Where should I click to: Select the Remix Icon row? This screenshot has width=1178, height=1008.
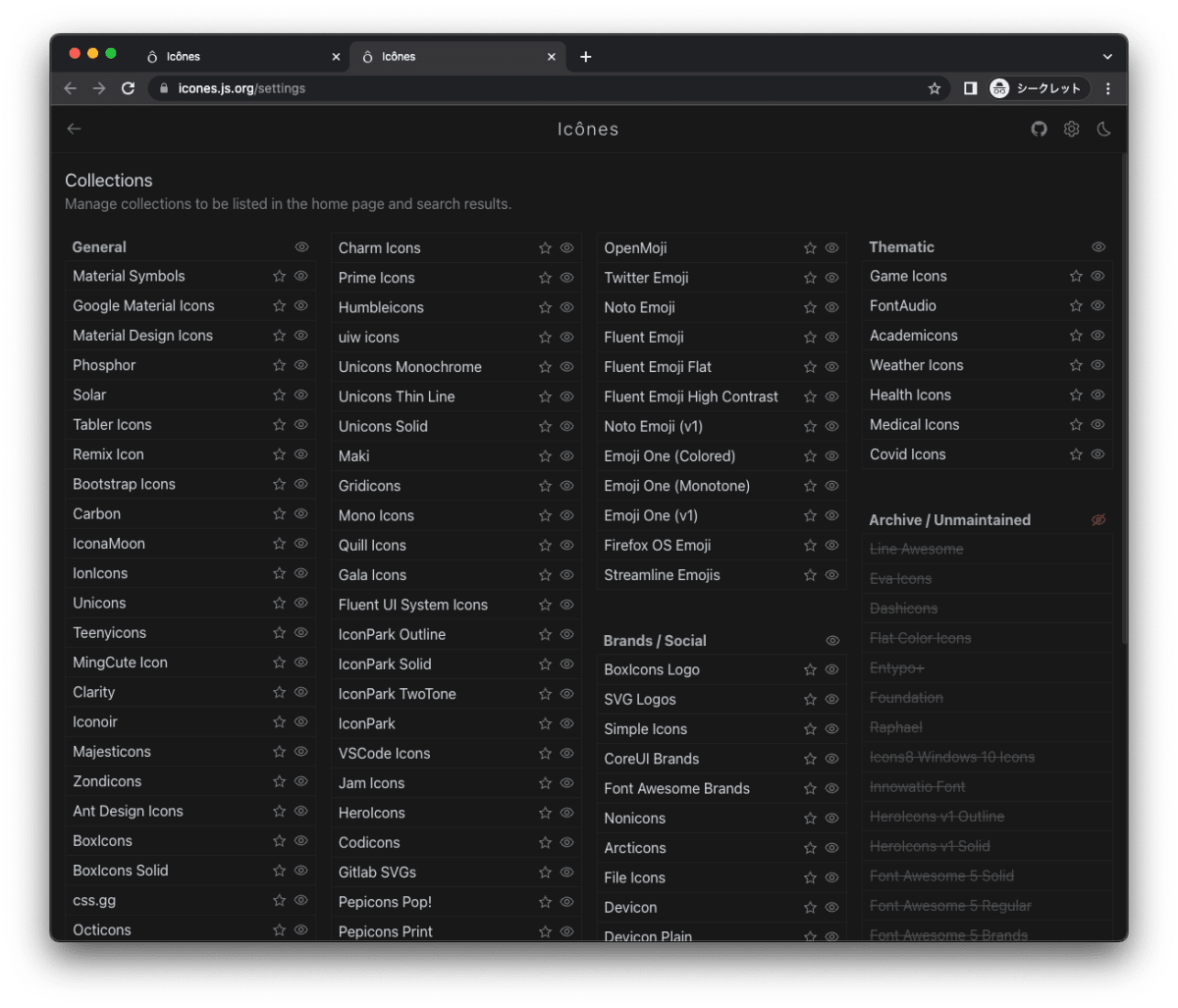190,454
